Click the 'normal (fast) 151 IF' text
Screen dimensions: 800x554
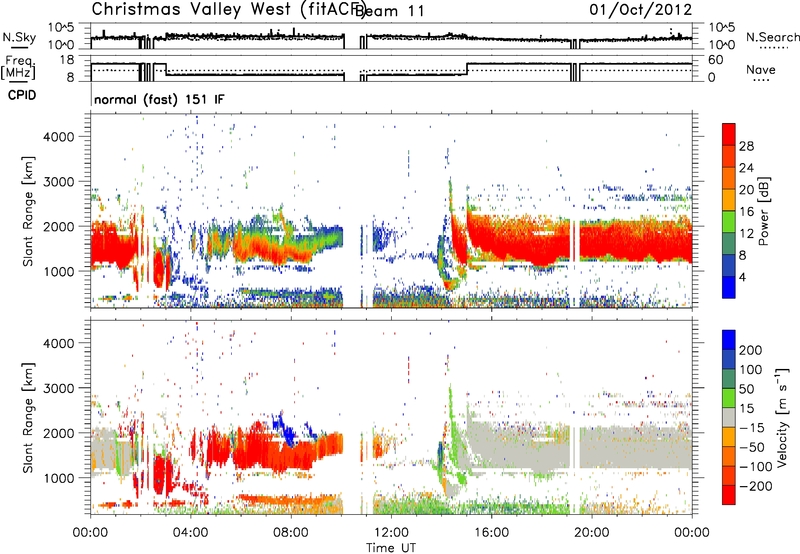click(159, 99)
